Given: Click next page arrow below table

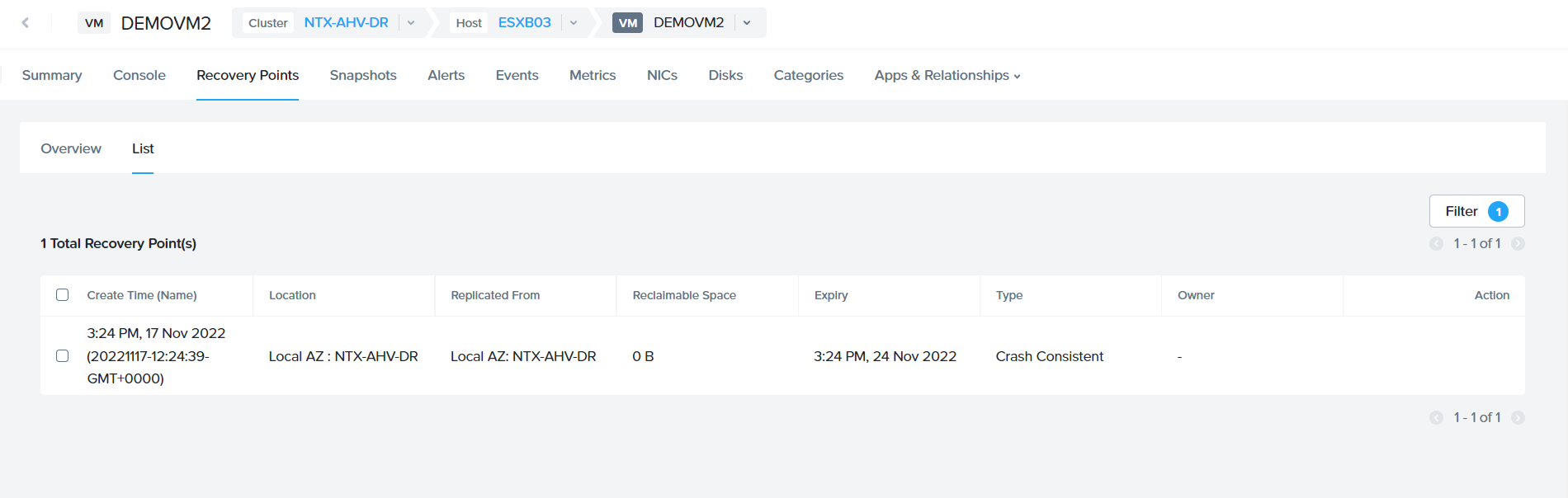Looking at the screenshot, I should 1518,418.
